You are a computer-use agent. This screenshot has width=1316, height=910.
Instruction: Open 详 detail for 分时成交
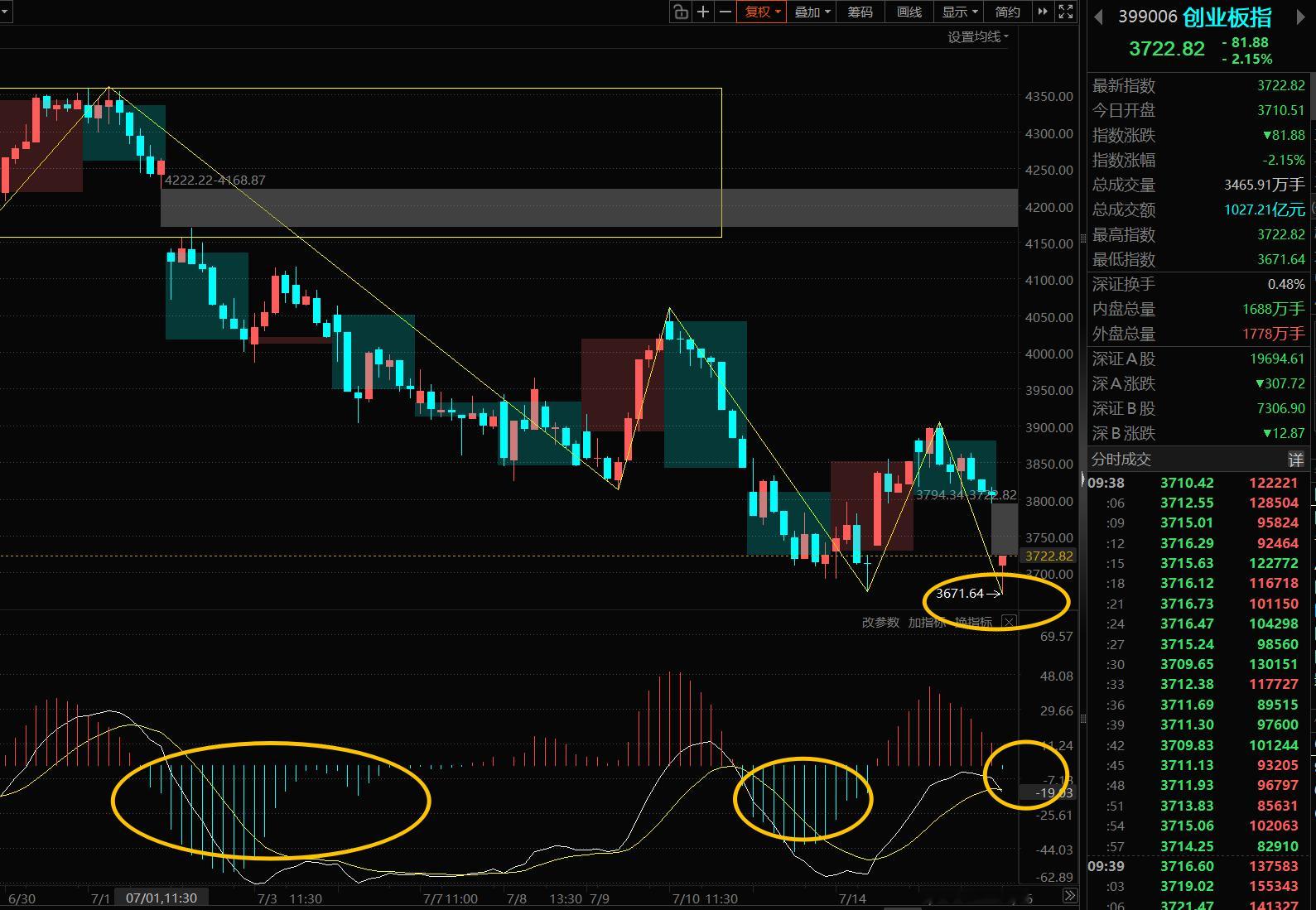(x=1296, y=460)
